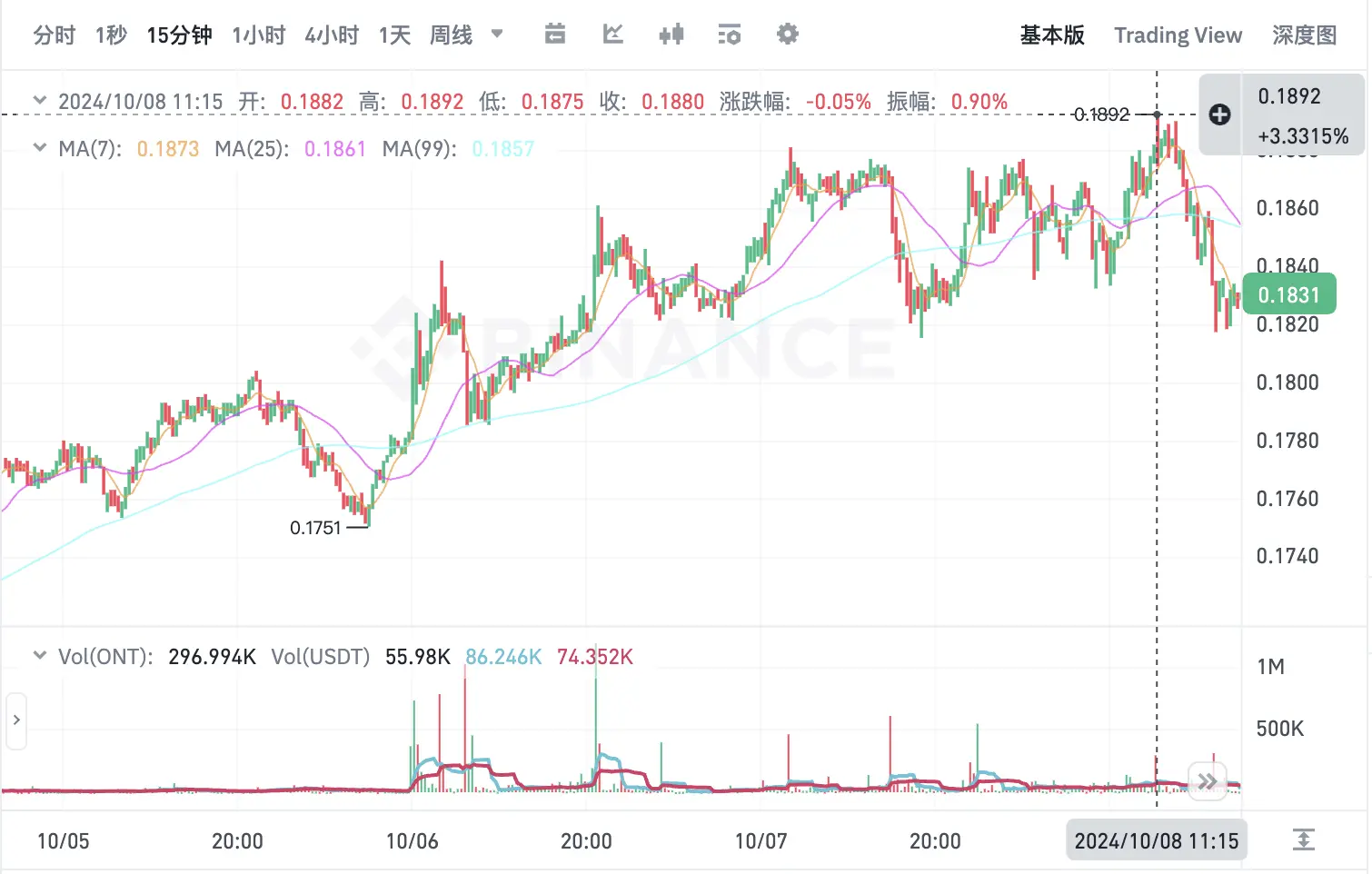Select the line chart type icon
Image resolution: width=1372 pixels, height=874 pixels.
point(613,35)
